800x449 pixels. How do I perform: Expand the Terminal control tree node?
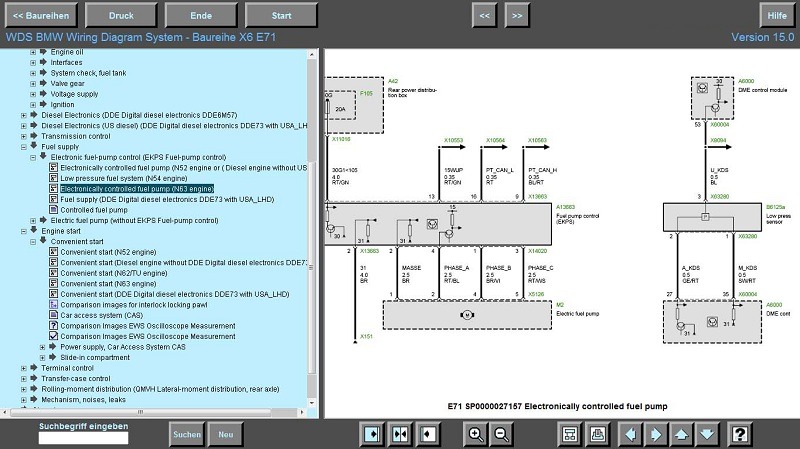[x=23, y=368]
